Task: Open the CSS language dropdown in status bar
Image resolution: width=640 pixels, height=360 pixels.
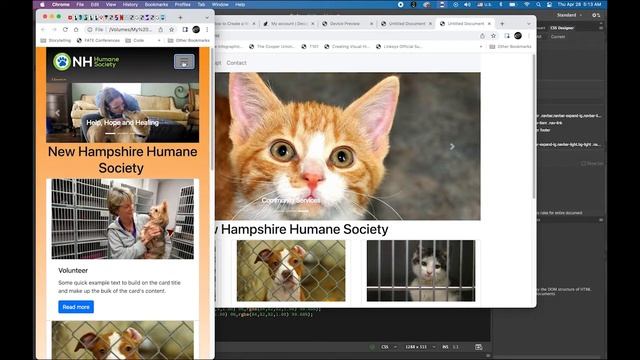Action: click(x=389, y=347)
